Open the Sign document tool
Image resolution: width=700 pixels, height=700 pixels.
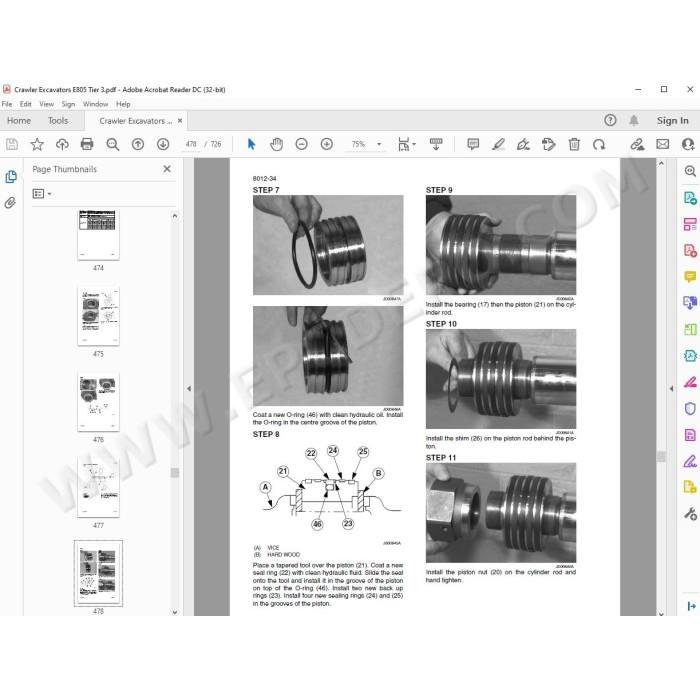523,144
